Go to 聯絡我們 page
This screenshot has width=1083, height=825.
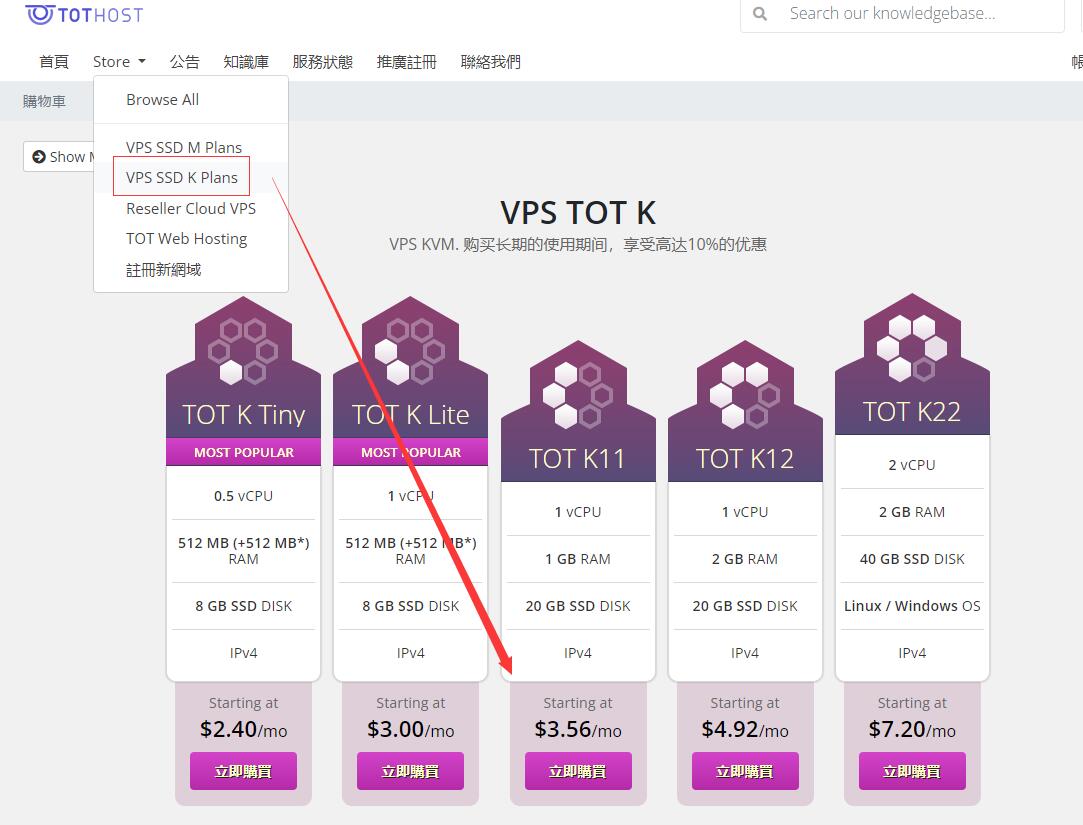pyautogui.click(x=490, y=61)
